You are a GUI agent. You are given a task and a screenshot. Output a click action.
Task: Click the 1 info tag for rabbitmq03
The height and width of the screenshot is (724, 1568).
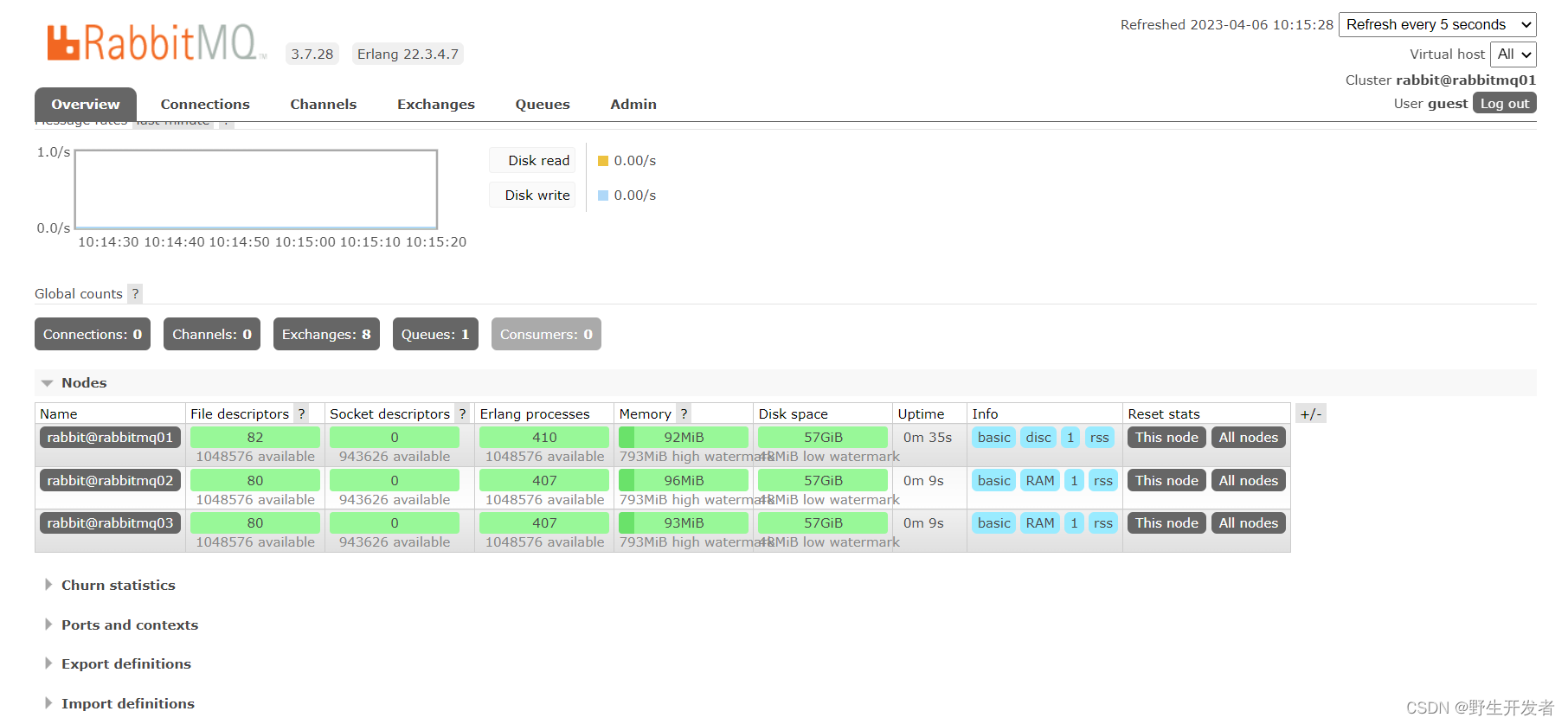1074,523
